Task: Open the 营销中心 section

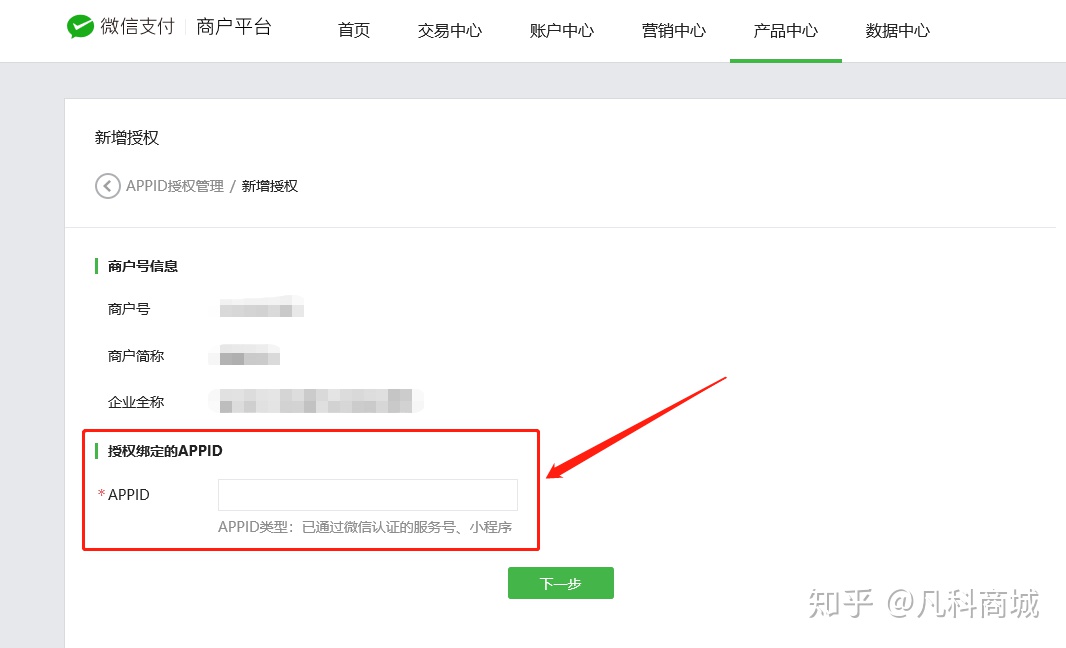Action: click(673, 31)
